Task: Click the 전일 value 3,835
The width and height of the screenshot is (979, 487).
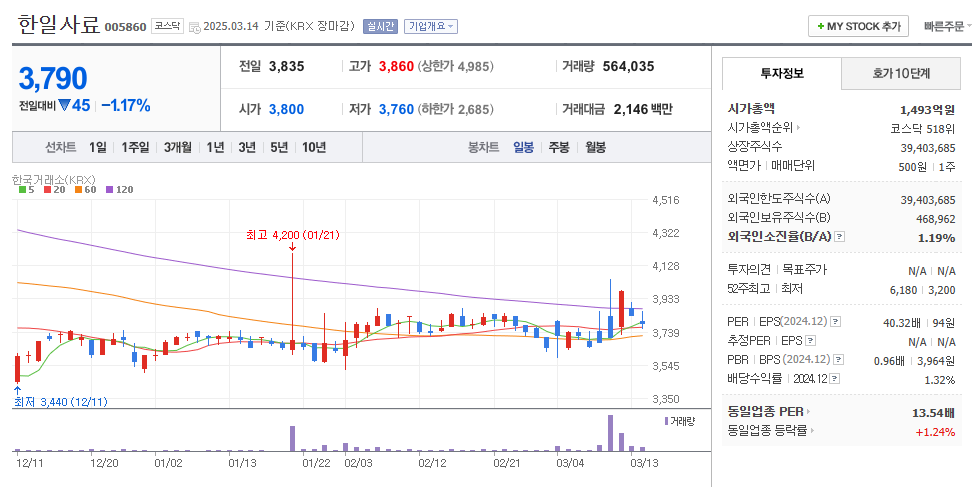Action: click(x=287, y=66)
